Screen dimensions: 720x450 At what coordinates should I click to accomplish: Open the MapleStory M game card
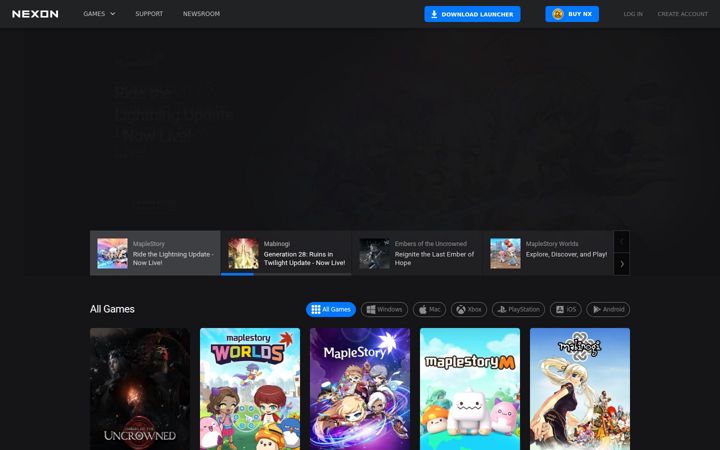coord(470,389)
